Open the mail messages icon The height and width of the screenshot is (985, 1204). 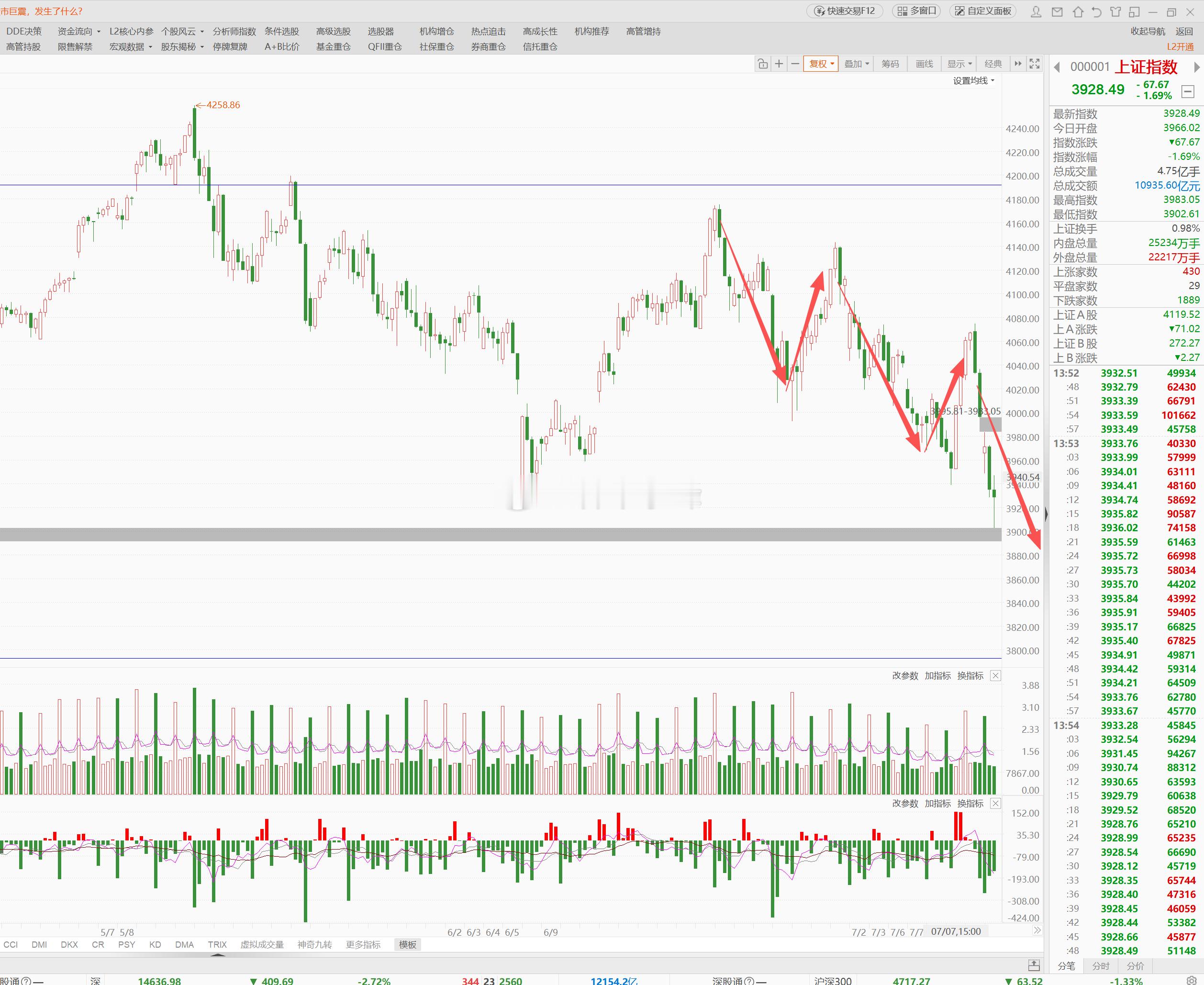1057,11
